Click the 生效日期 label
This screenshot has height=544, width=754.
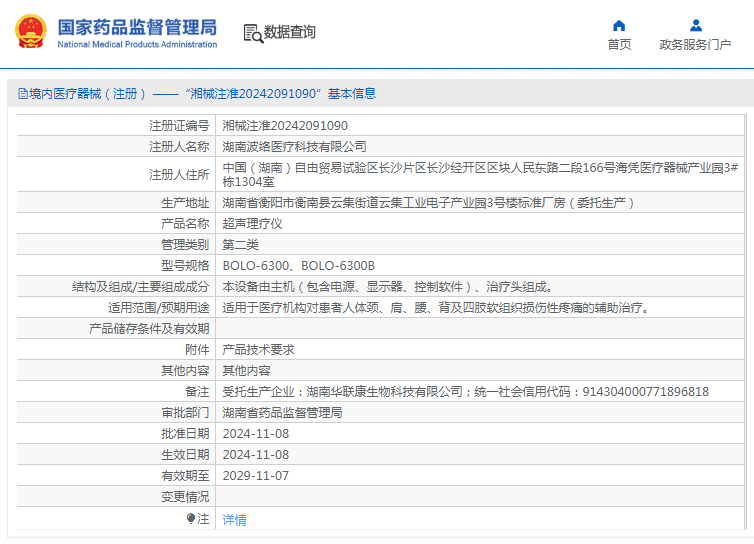(185, 455)
